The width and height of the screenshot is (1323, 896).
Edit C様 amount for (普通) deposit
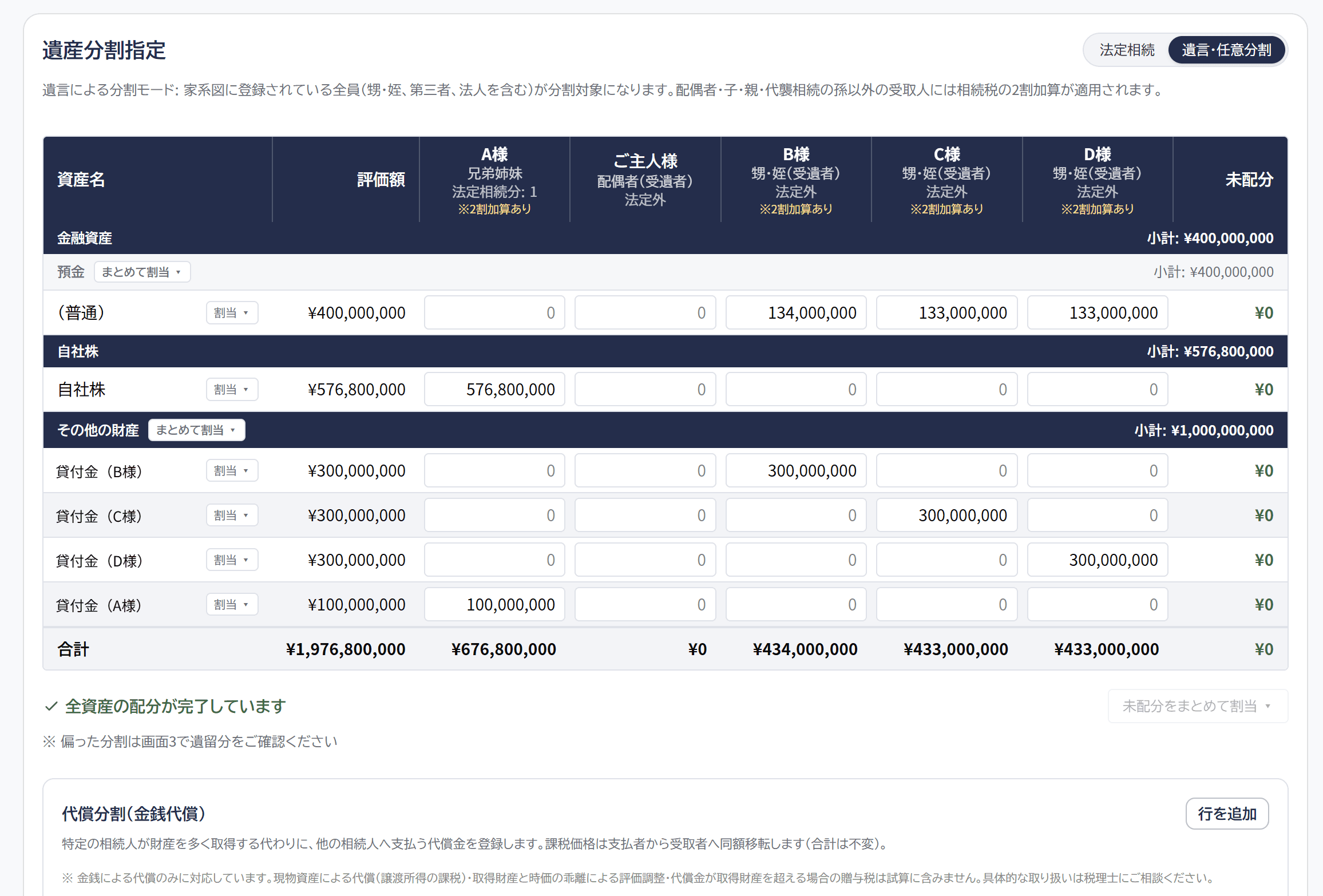coord(946,313)
